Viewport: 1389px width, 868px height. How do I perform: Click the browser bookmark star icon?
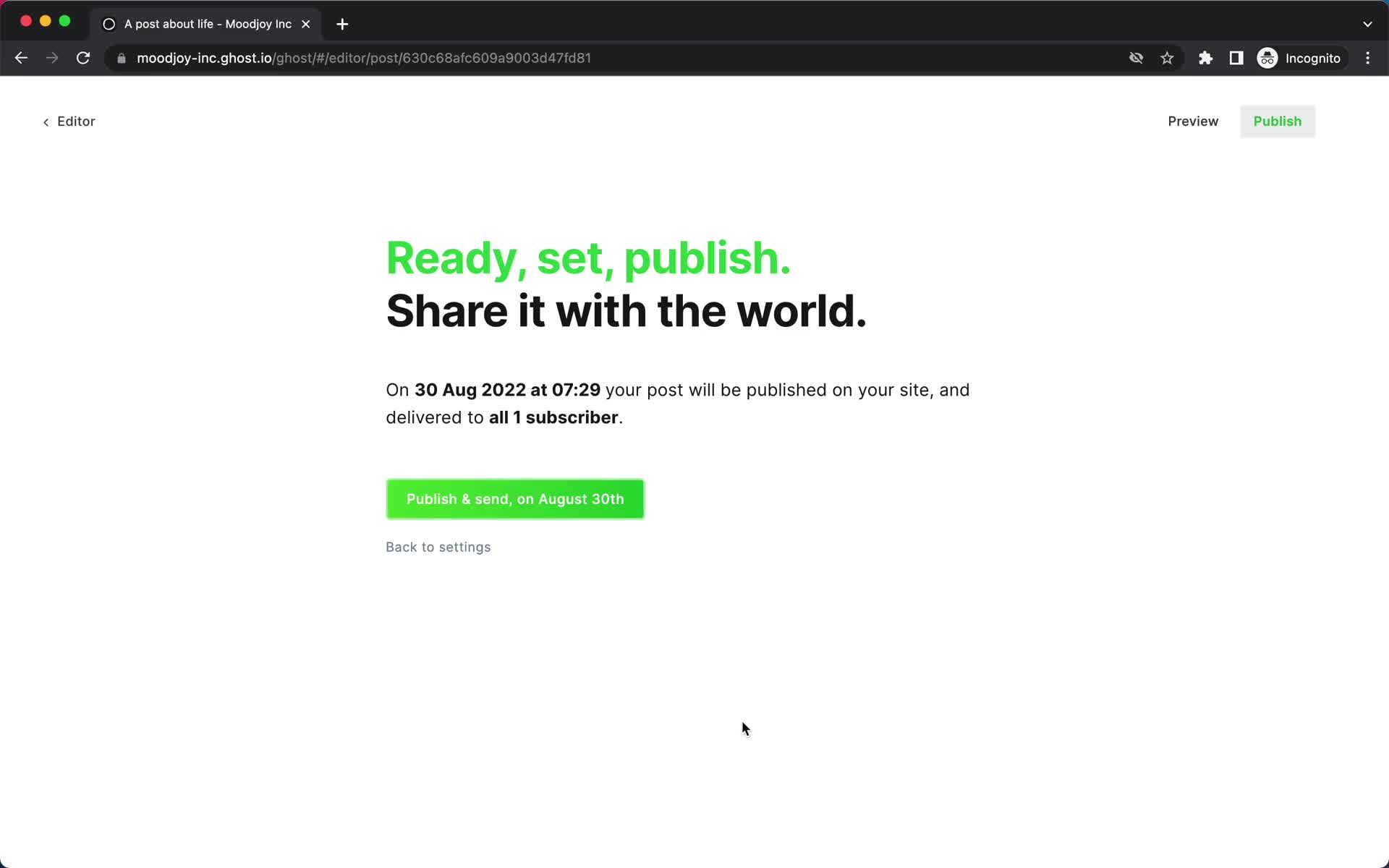(x=1168, y=58)
